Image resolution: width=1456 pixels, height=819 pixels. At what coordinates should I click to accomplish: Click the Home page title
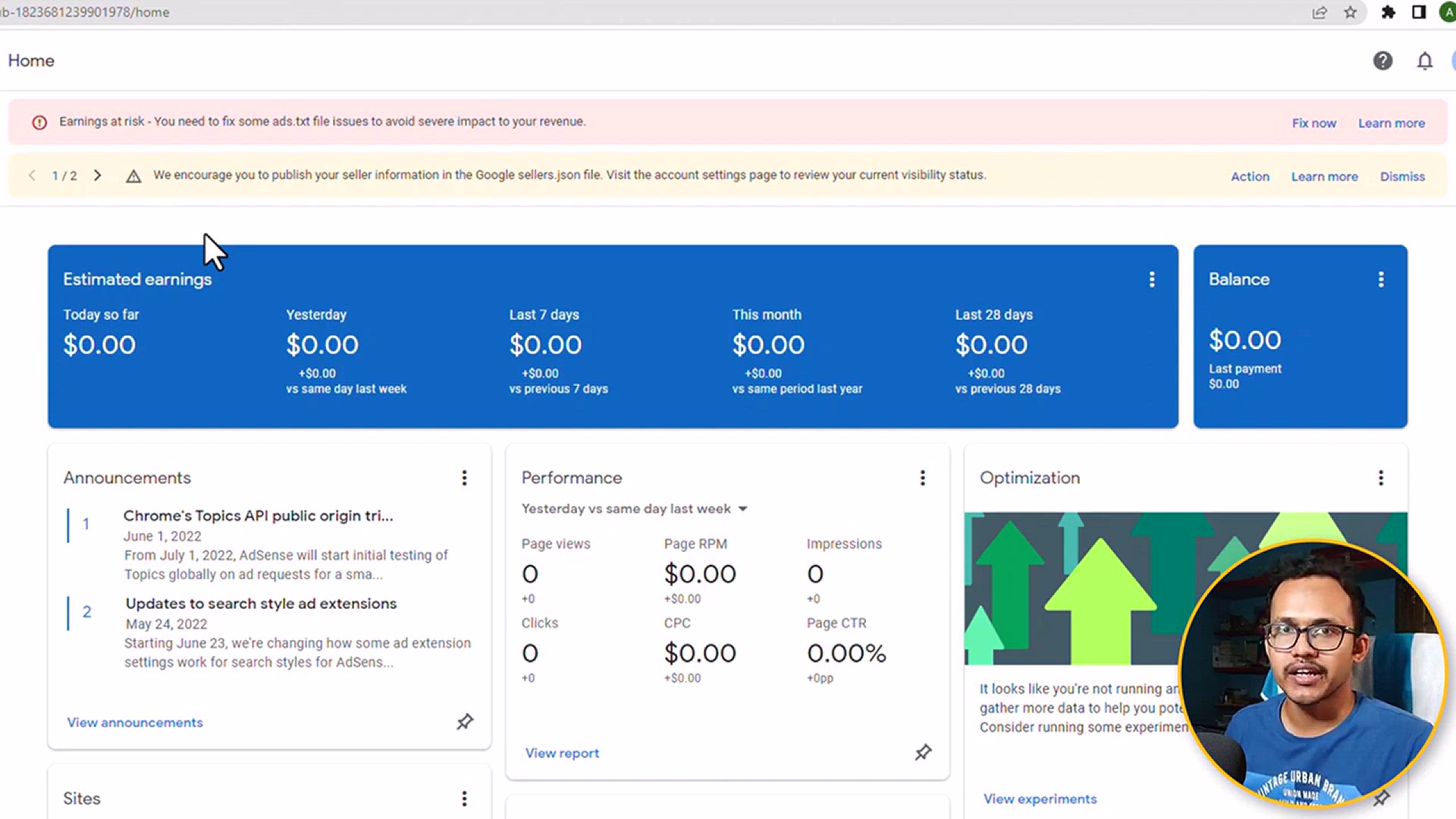tap(31, 61)
